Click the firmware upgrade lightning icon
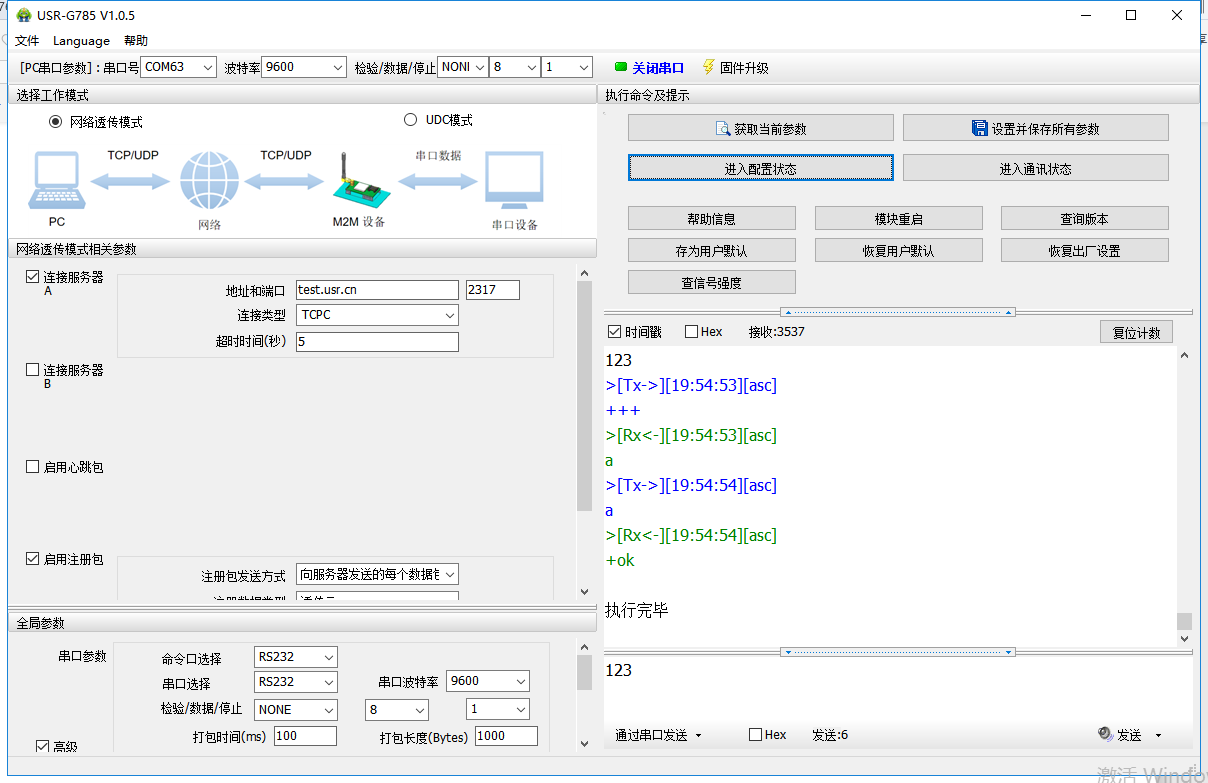This screenshot has width=1208, height=783. point(709,67)
